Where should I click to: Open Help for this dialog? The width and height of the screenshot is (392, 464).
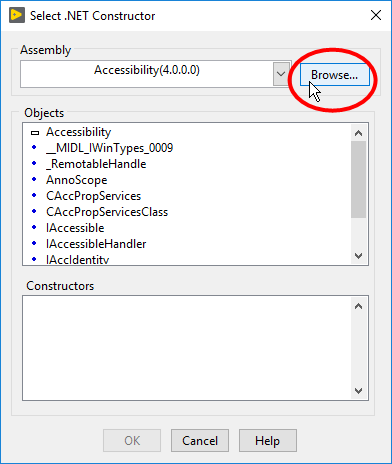[x=268, y=441]
